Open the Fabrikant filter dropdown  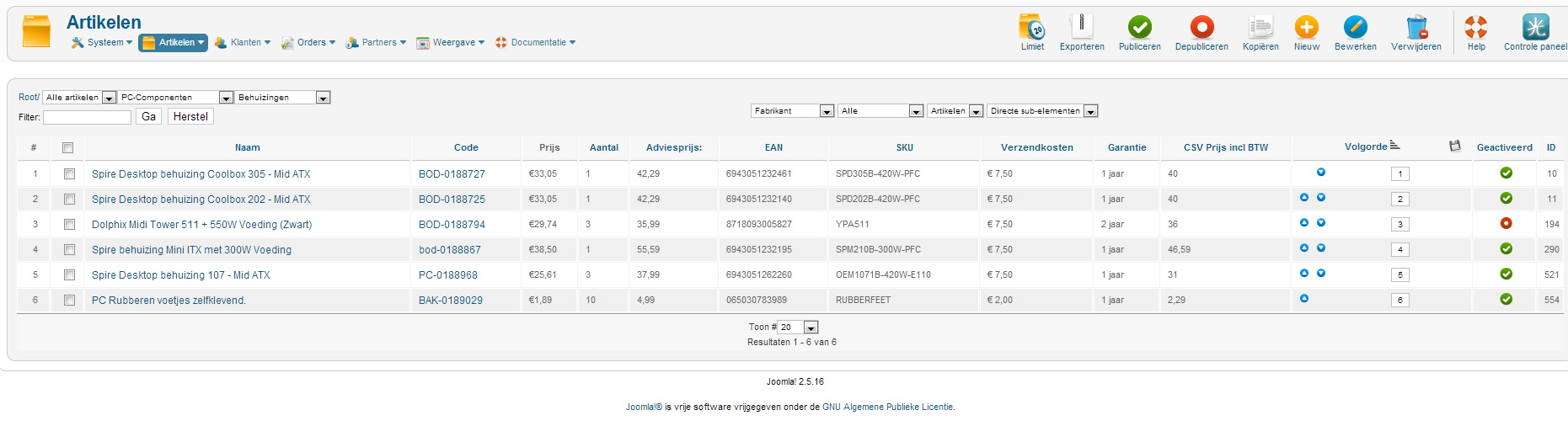[792, 111]
